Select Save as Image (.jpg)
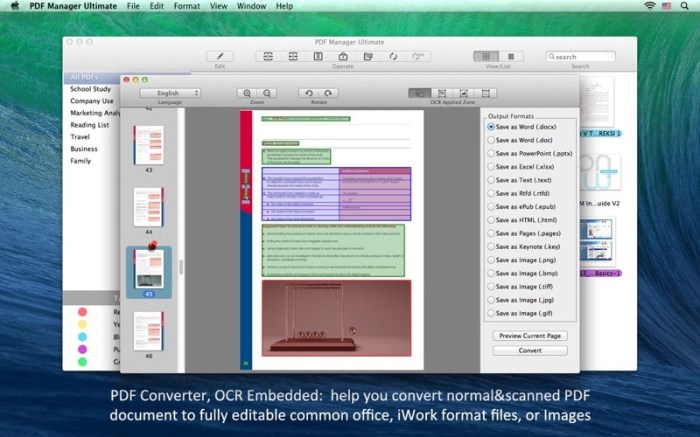 tap(521, 300)
